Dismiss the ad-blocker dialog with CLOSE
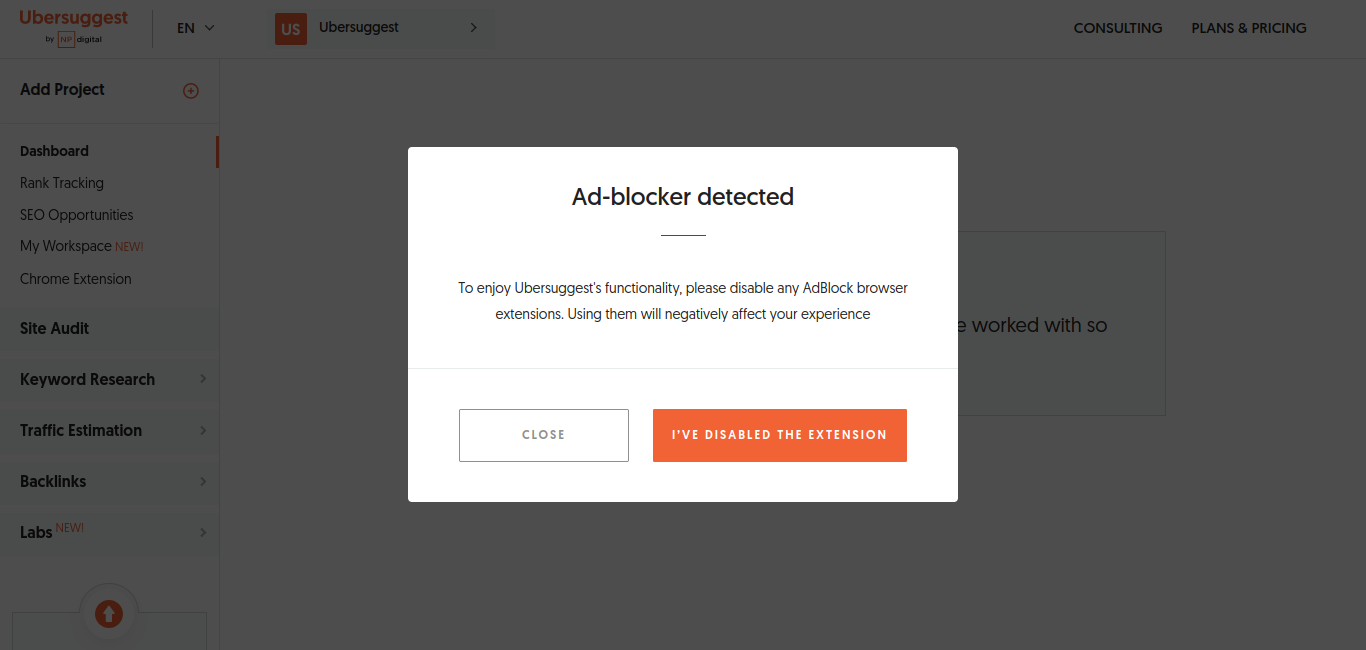Image resolution: width=1366 pixels, height=650 pixels. click(x=543, y=435)
